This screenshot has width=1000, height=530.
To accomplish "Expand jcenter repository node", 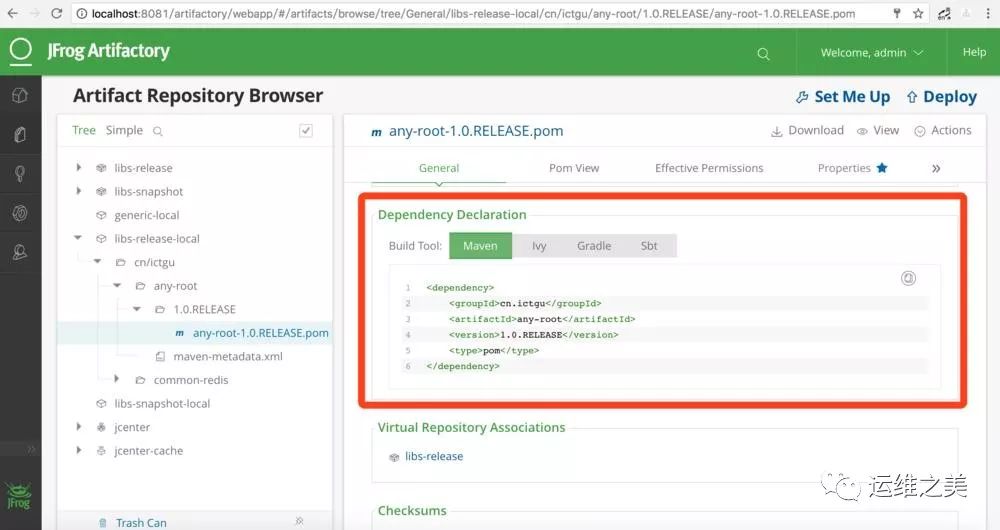I will coord(78,426).
